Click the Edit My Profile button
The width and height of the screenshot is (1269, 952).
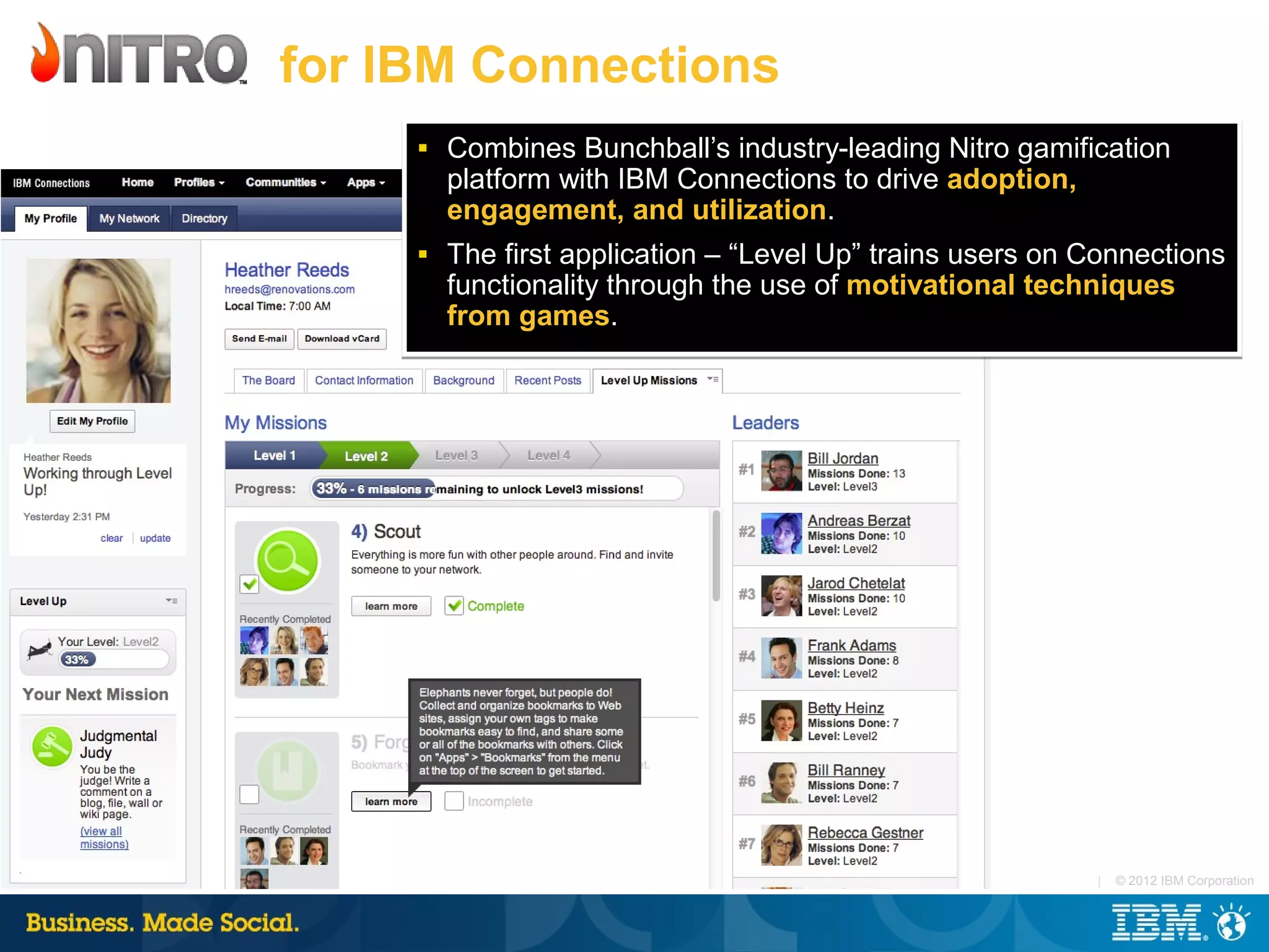(92, 421)
